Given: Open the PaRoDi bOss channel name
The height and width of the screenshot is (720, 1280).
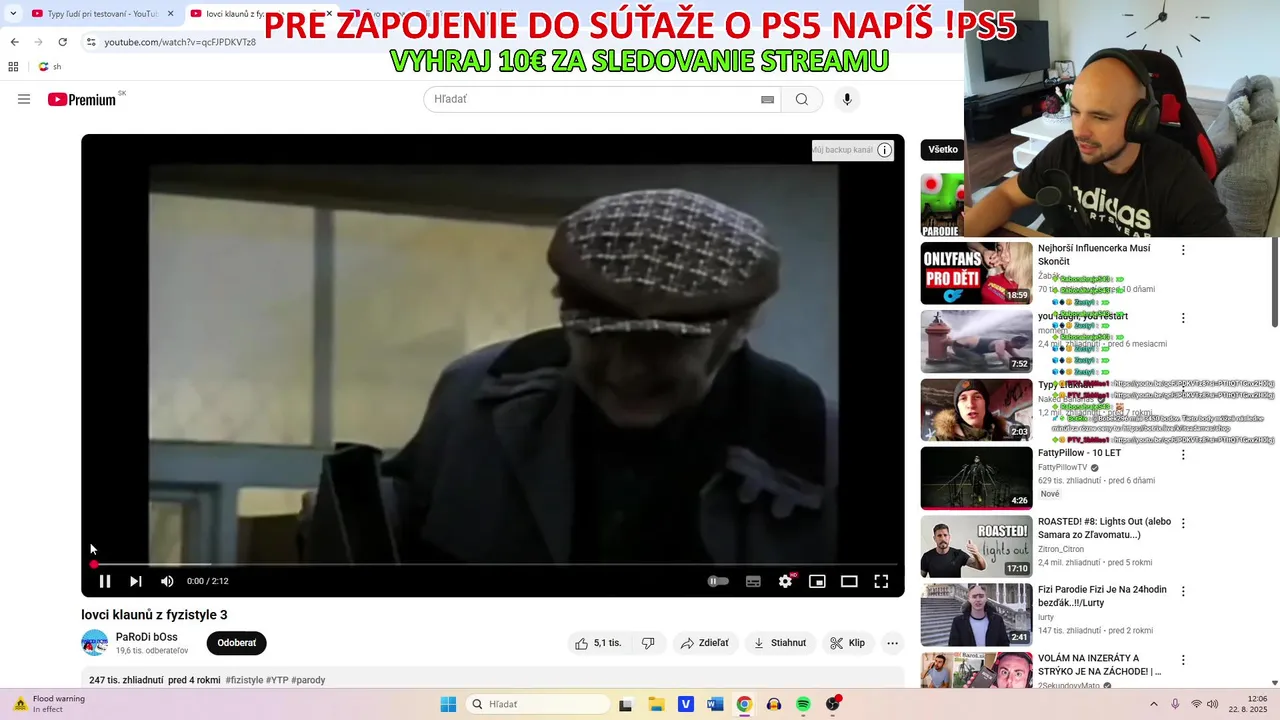Looking at the screenshot, I should 147,637.
